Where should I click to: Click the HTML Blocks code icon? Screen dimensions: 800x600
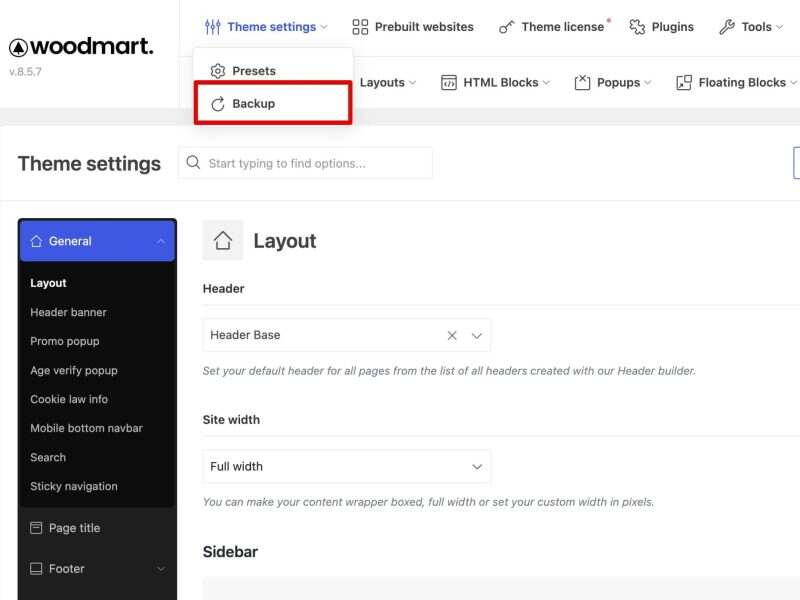(x=448, y=82)
